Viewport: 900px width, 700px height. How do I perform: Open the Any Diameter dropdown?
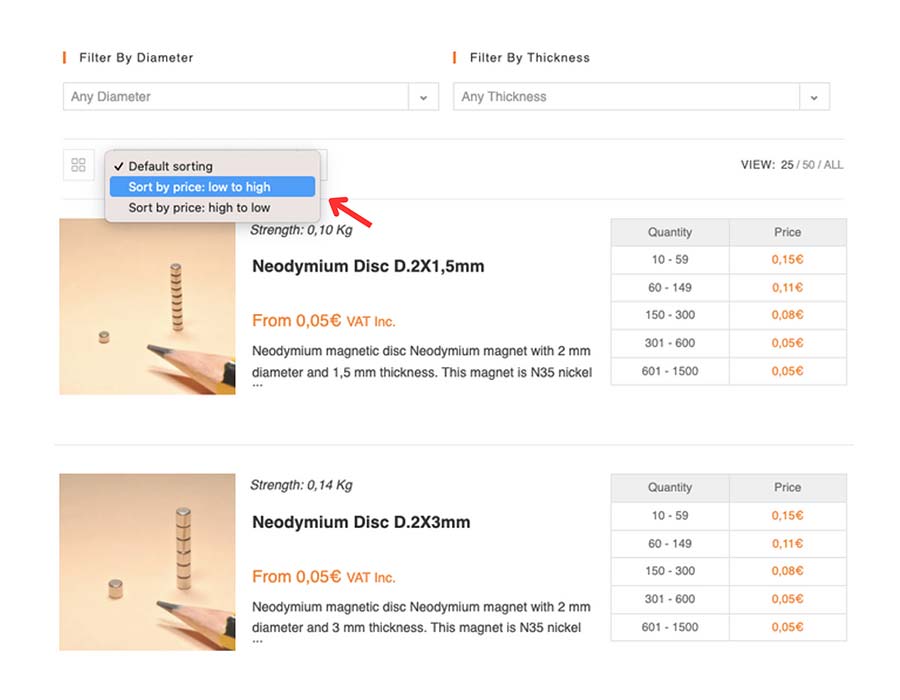pyautogui.click(x=251, y=96)
